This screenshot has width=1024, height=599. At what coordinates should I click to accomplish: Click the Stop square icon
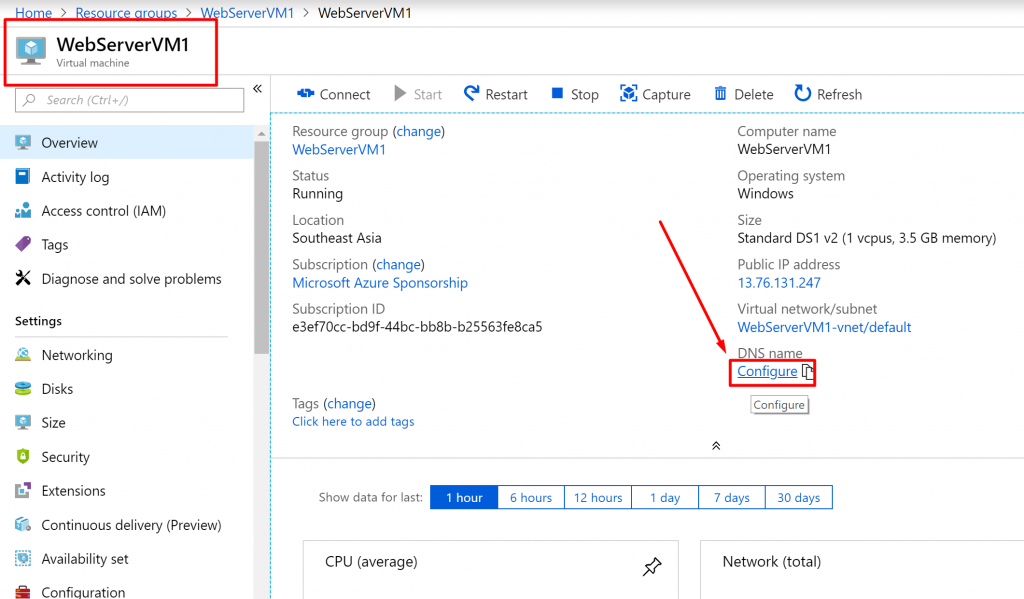point(557,93)
